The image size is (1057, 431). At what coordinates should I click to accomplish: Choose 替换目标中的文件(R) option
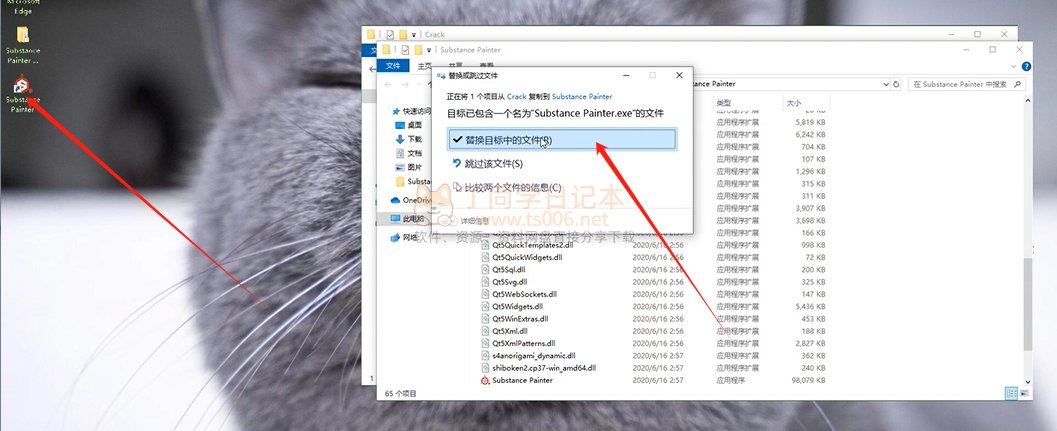tap(562, 140)
